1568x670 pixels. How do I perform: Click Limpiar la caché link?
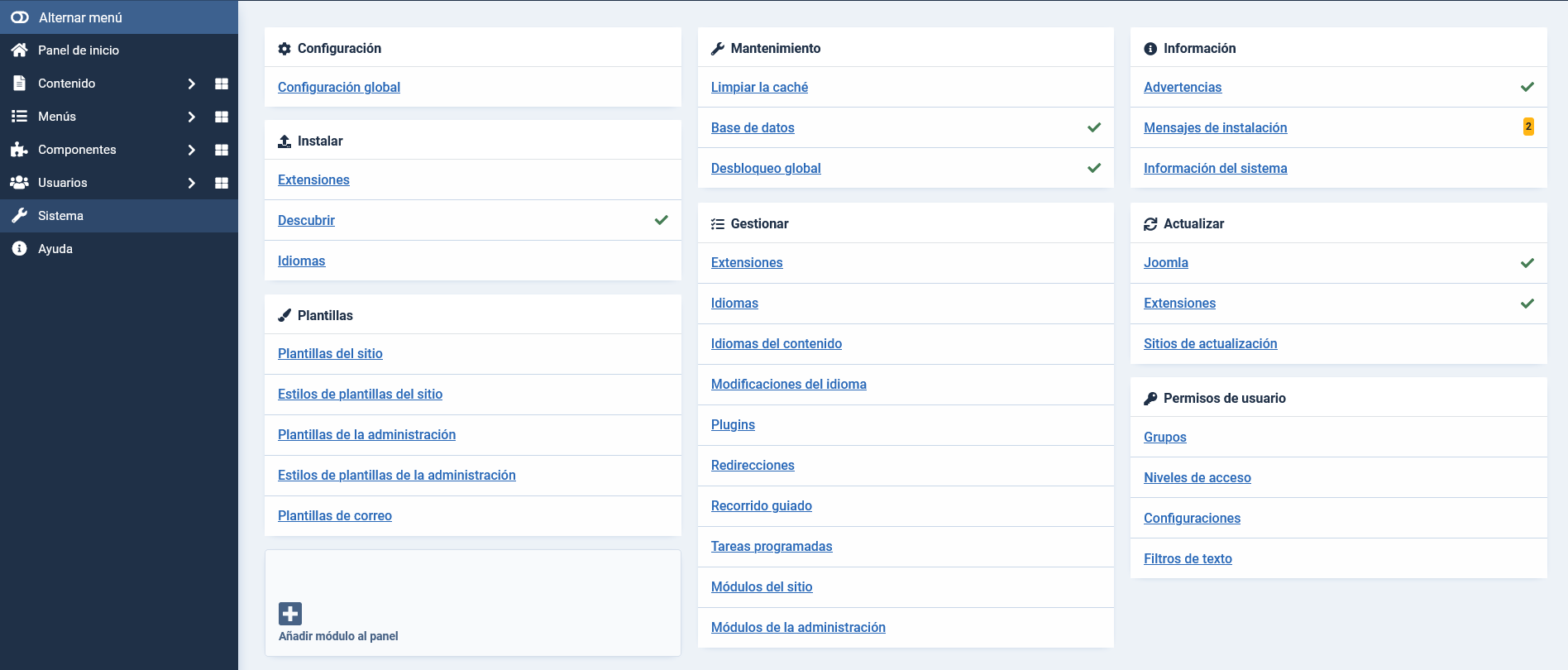tap(759, 87)
